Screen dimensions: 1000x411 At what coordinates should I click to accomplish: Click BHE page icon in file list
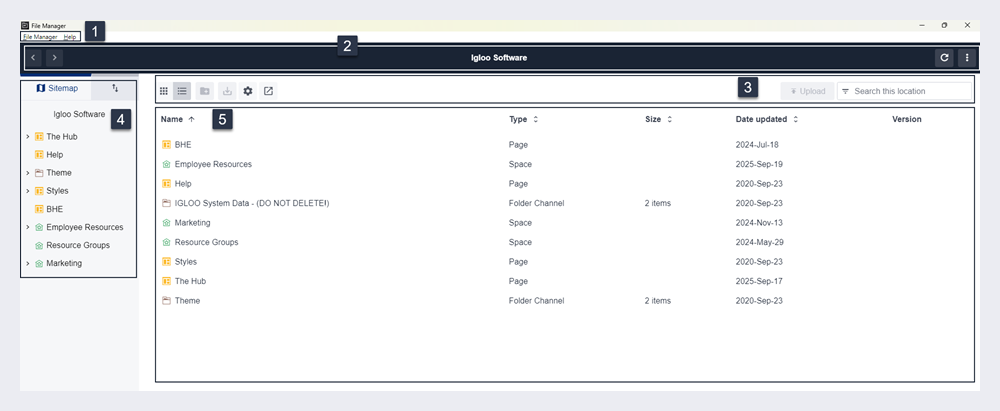click(x=166, y=145)
